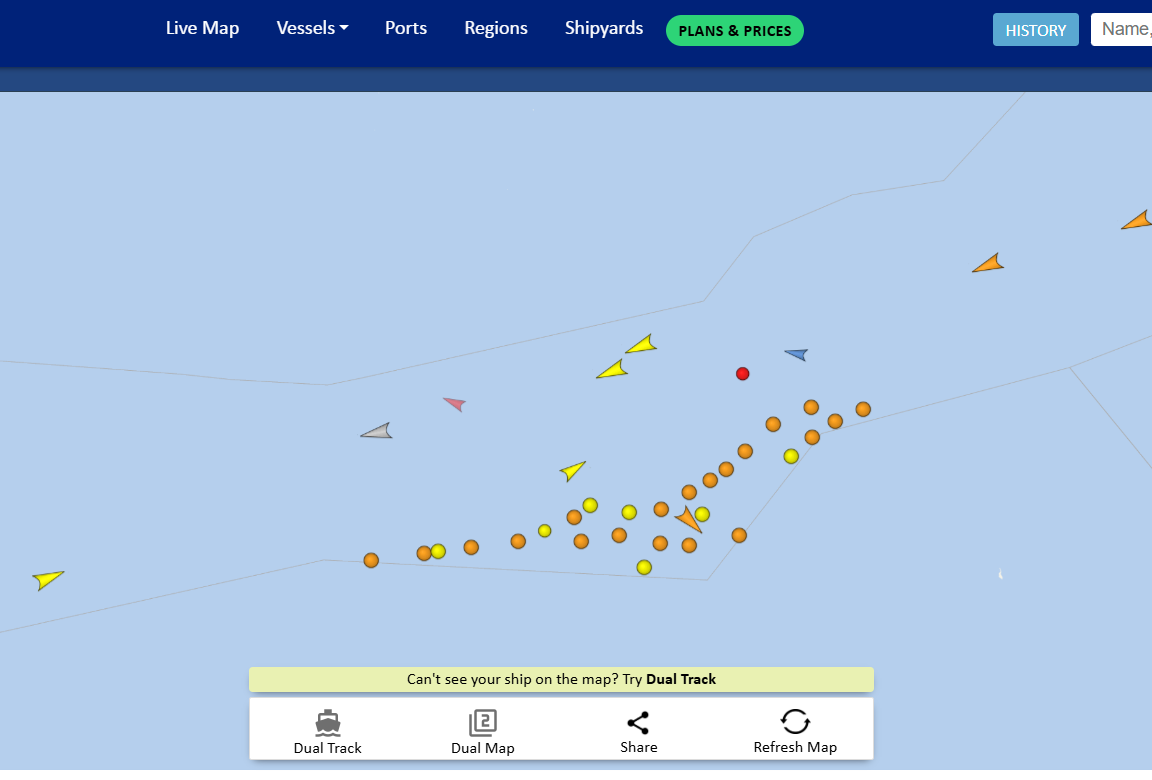Click the Dual Track link in yellow banner
This screenshot has height=780, width=1152.
point(680,679)
